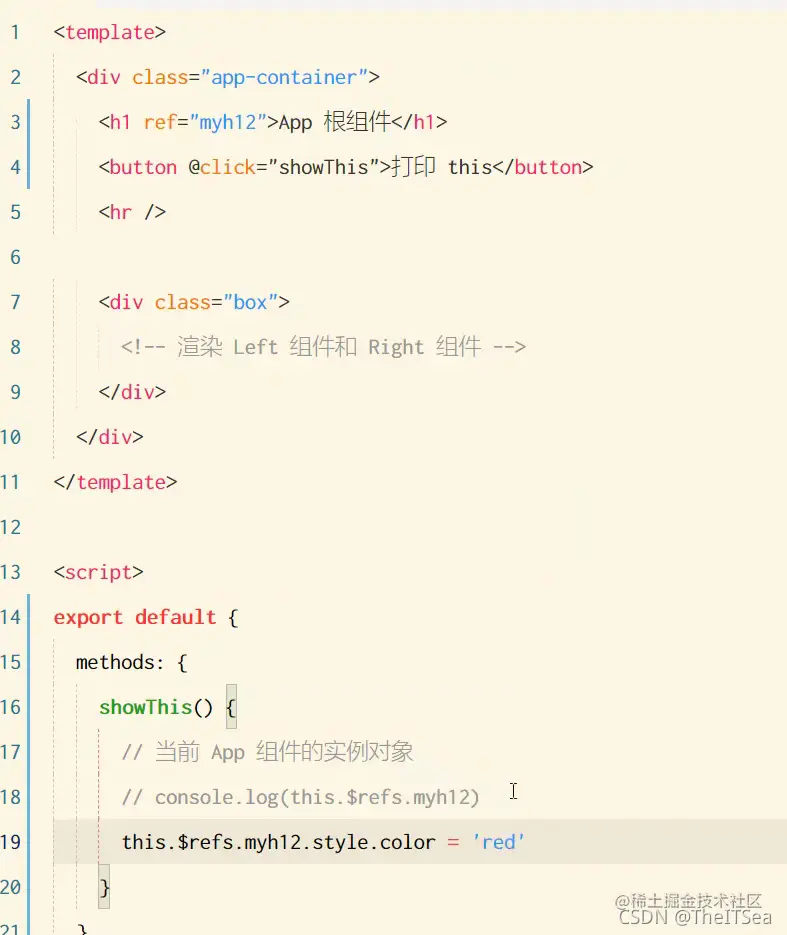The width and height of the screenshot is (787, 935).
Task: Click the "app-container" class value
Action: 284,78
